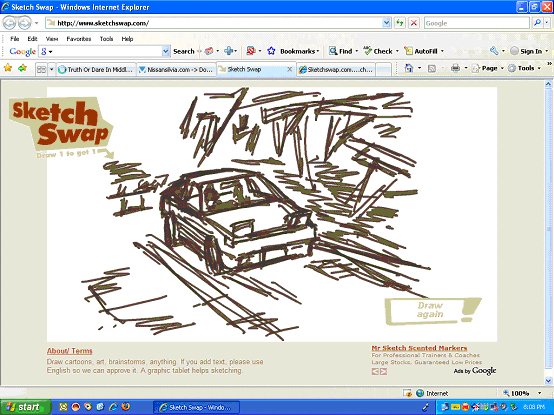Viewport: 554px width, 415px height.
Task: Open the Help menu
Action: click(127, 39)
